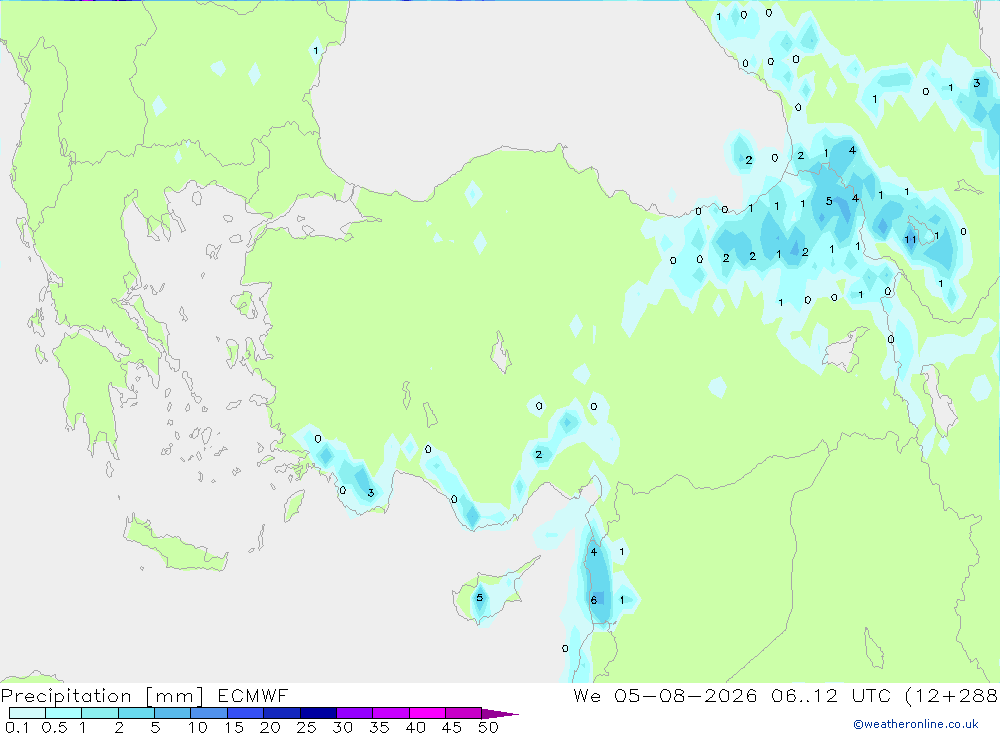Screen dimensions: 1000x733
Task: Click the '50' legend scale label
Action: coord(488,727)
